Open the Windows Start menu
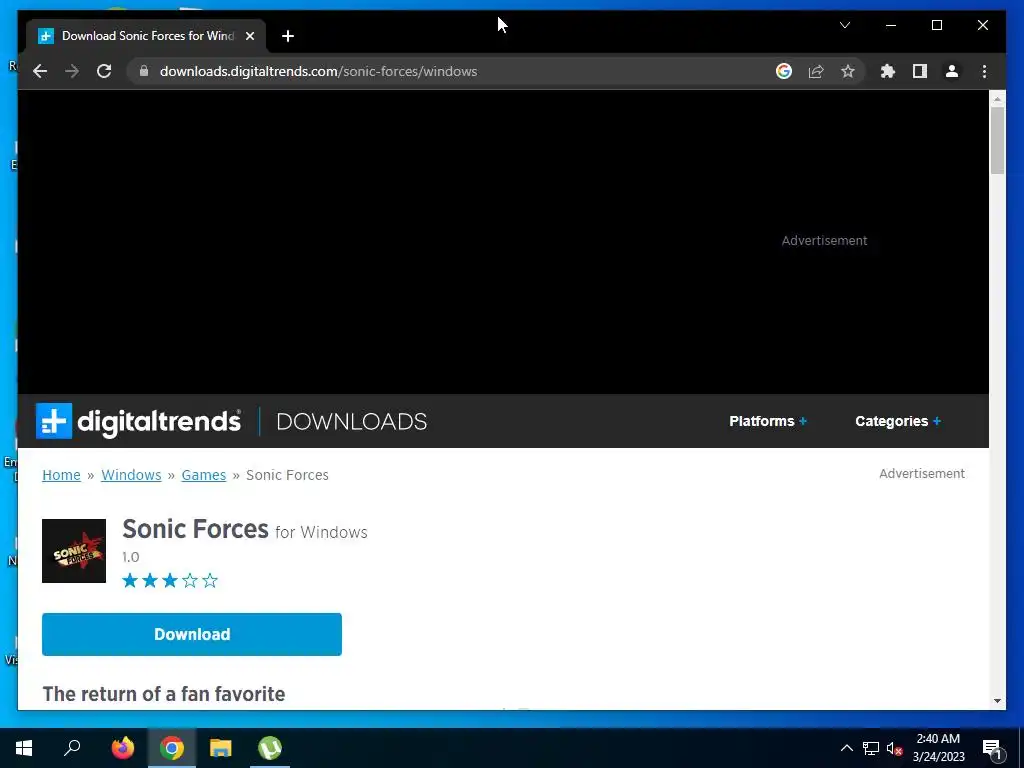 point(24,748)
